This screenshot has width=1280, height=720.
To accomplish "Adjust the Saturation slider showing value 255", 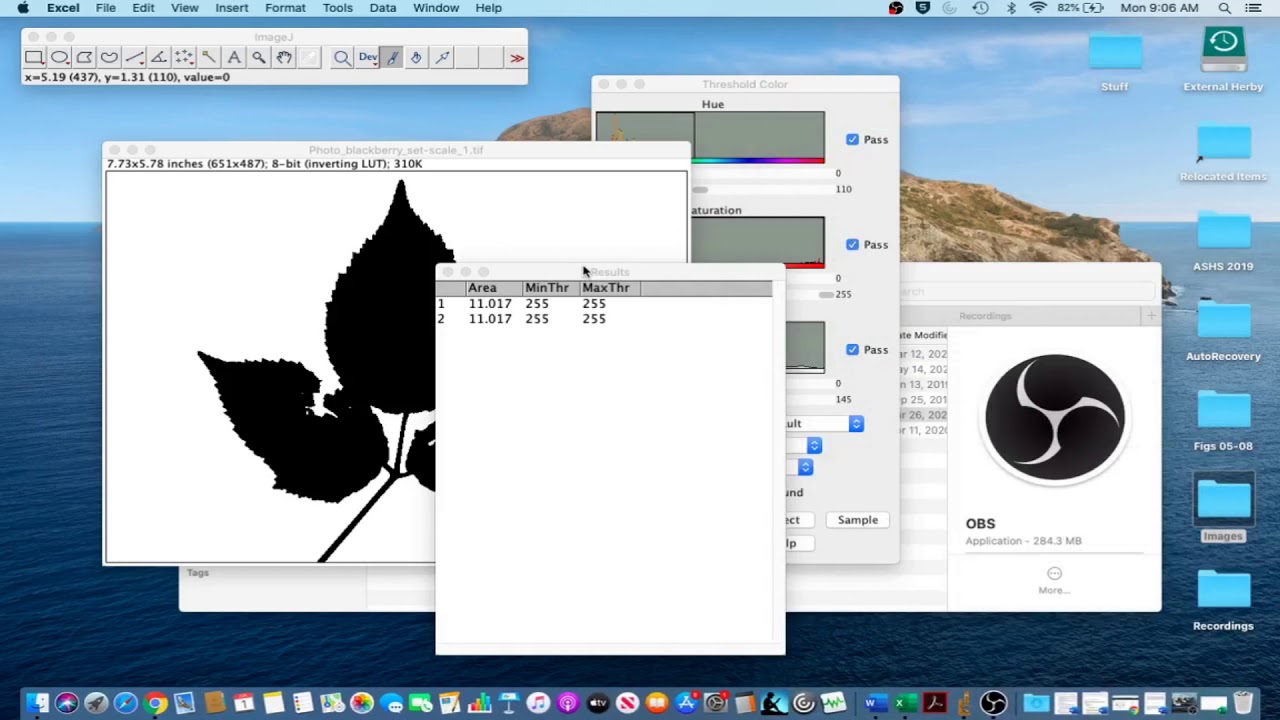I will (x=826, y=294).
